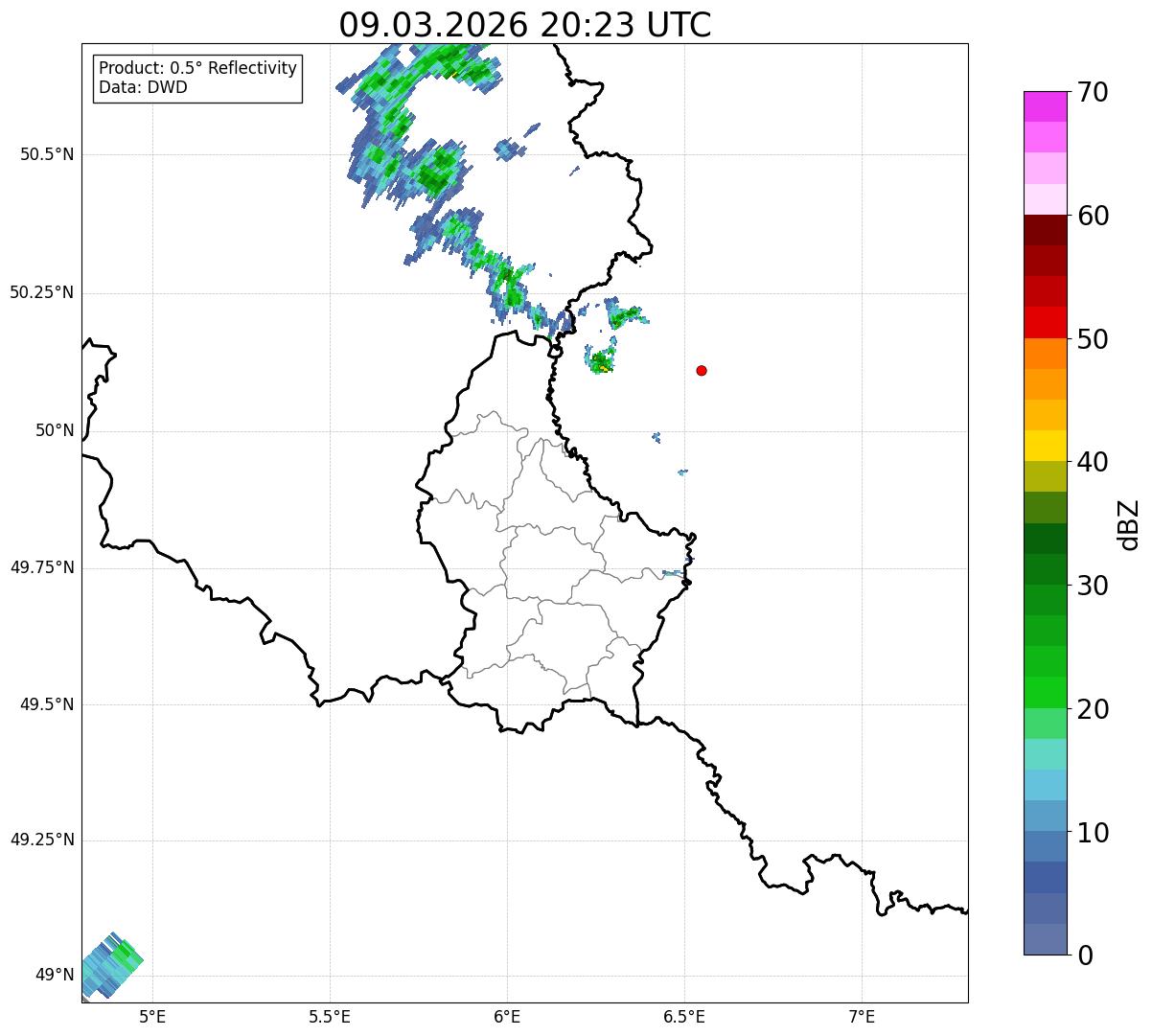Click the latitude label 49°N
Screen dimensions: 1152x1036
[55, 975]
